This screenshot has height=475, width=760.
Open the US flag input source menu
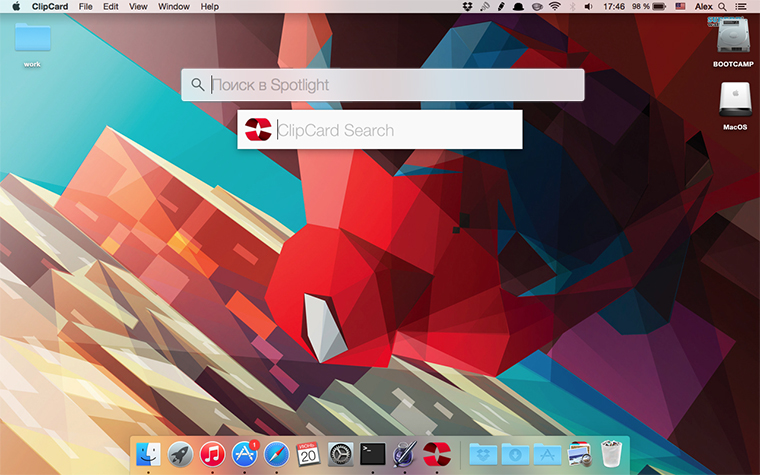click(x=681, y=6)
